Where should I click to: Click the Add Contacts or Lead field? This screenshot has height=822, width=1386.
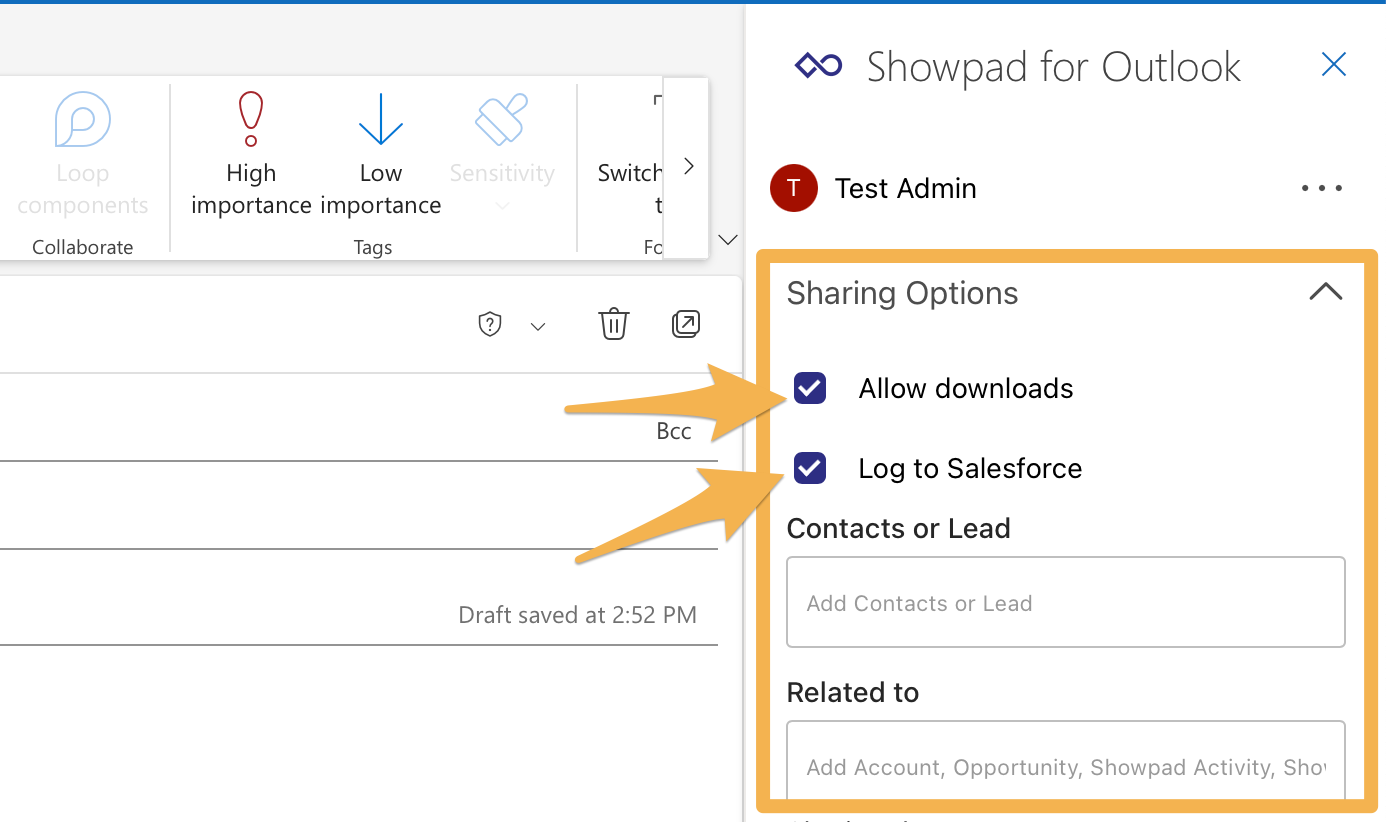(x=1066, y=602)
